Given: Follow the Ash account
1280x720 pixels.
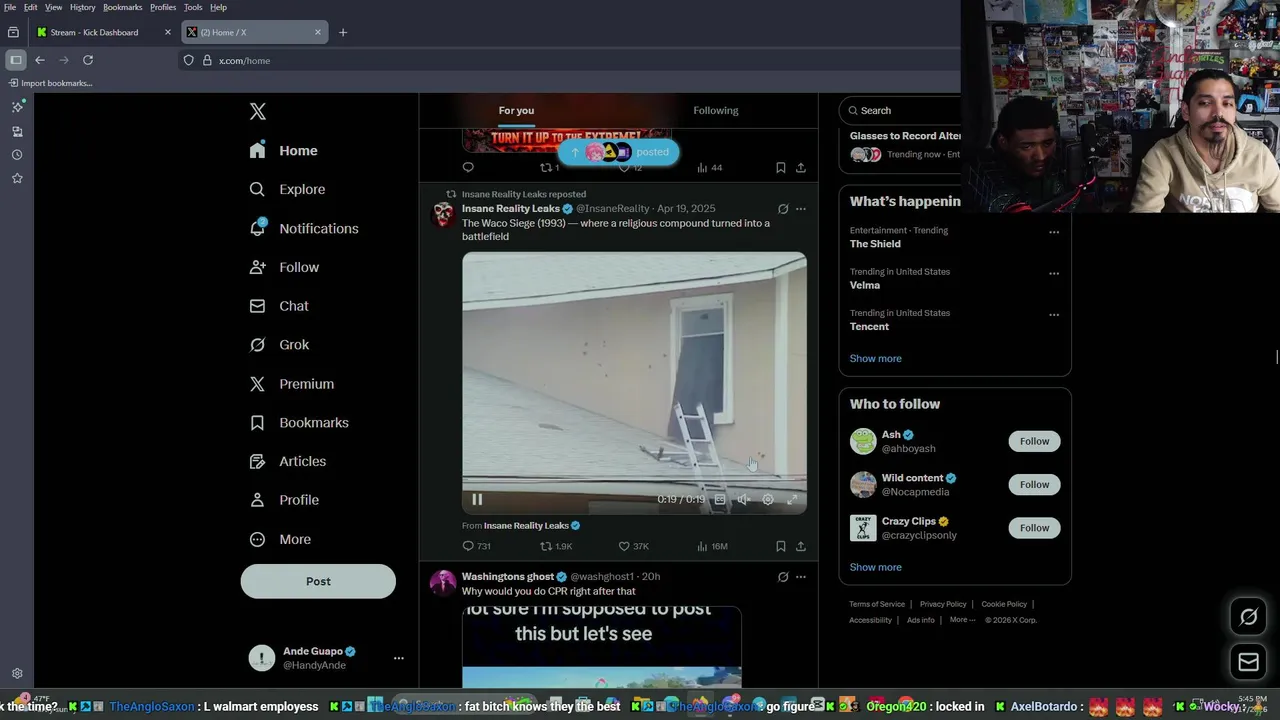Looking at the screenshot, I should (x=1034, y=441).
